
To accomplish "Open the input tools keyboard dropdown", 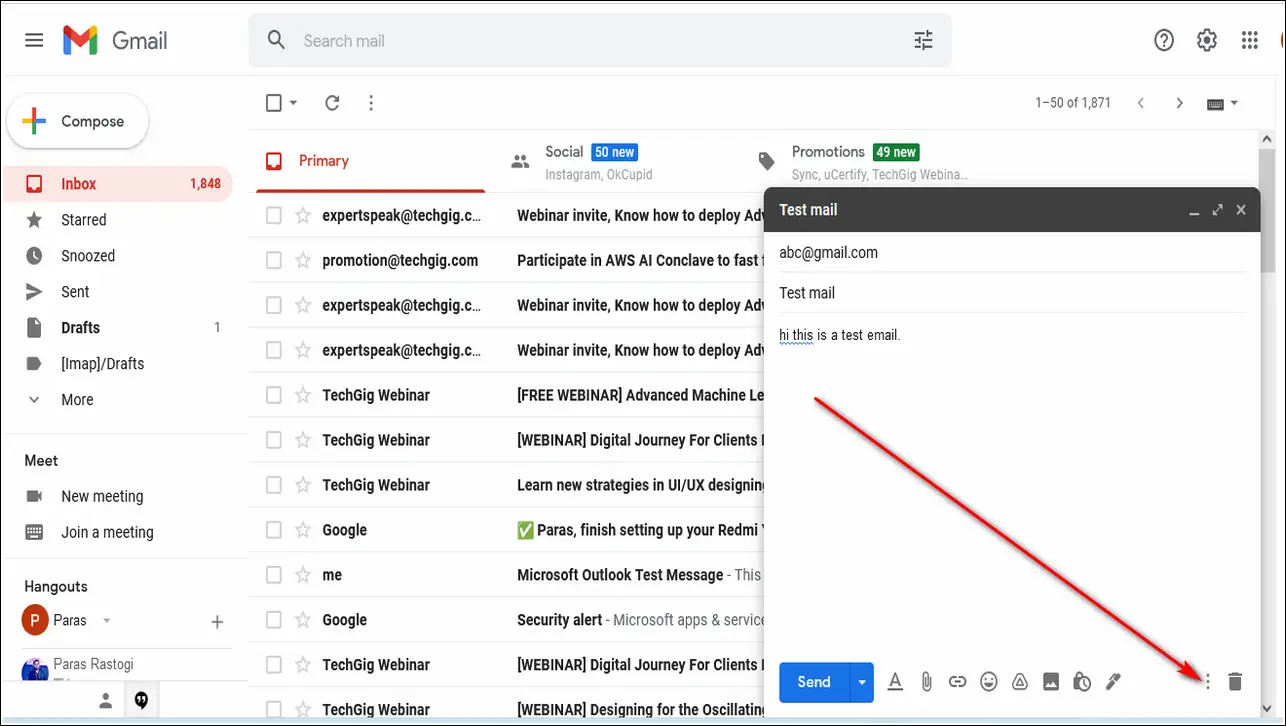I will (1223, 103).
